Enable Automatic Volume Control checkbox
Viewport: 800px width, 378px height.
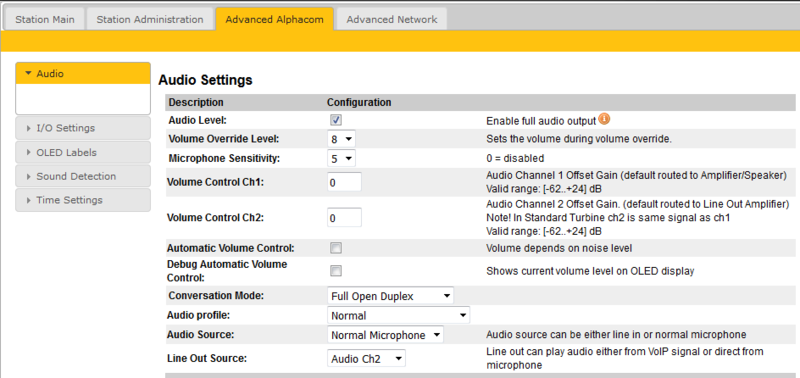(x=336, y=248)
